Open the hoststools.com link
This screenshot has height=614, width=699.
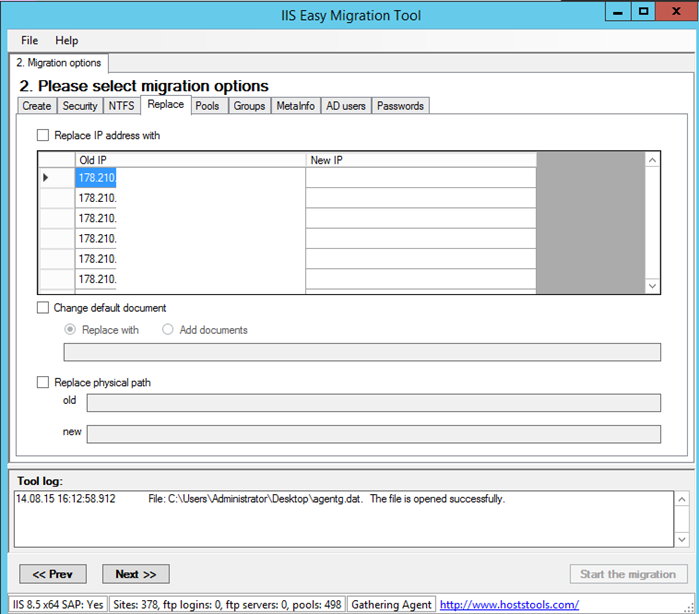(x=509, y=605)
